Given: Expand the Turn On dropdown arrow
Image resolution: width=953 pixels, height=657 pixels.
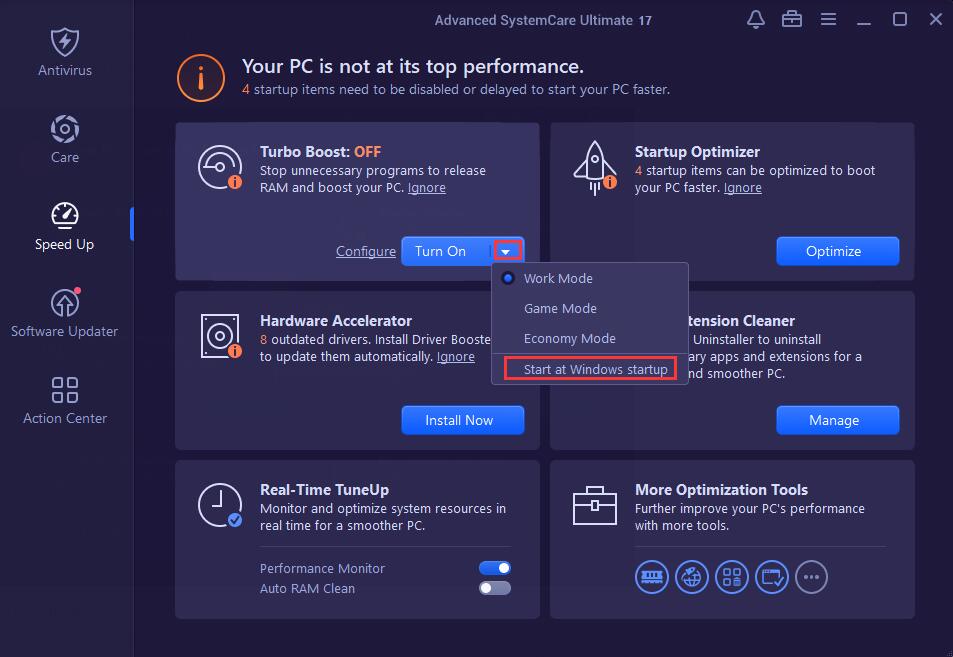Looking at the screenshot, I should 506,251.
